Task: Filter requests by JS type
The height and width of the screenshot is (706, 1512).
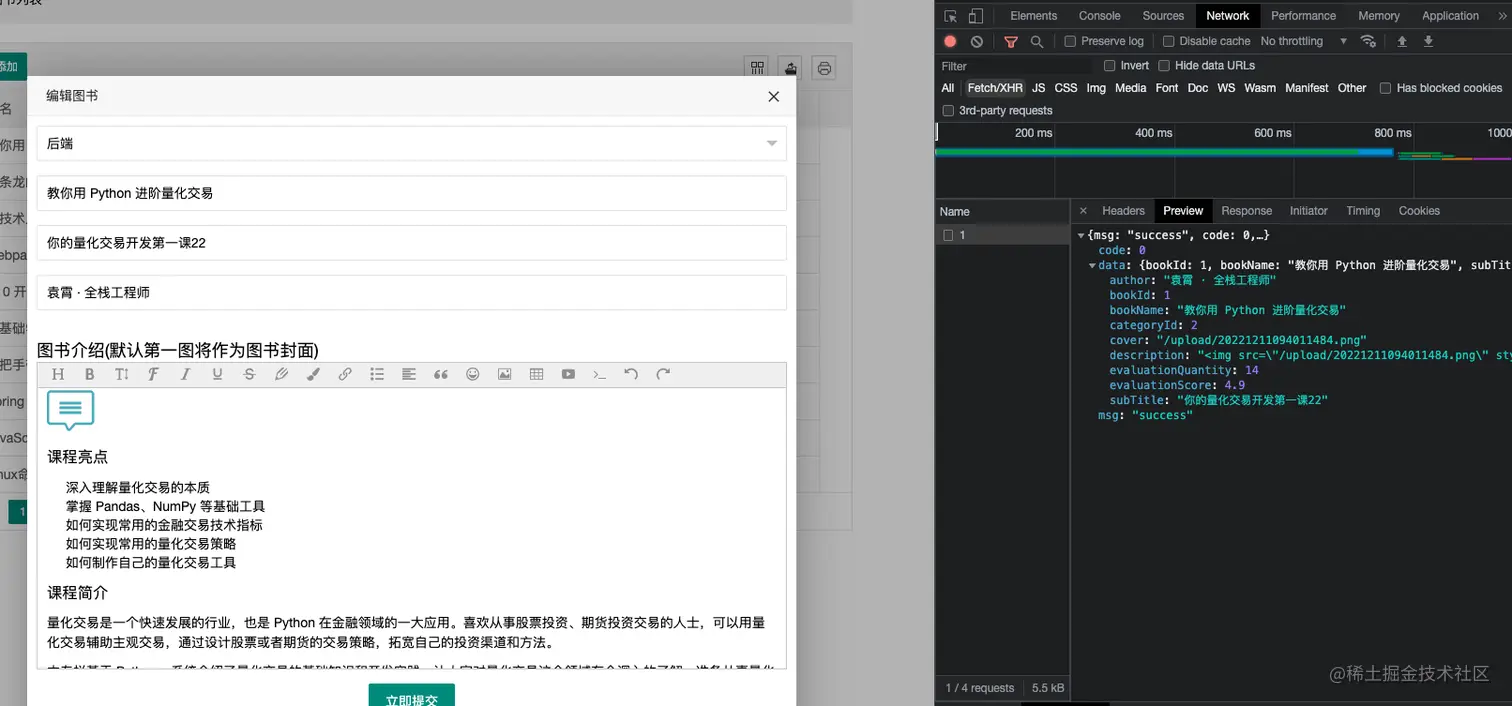Action: [1038, 88]
